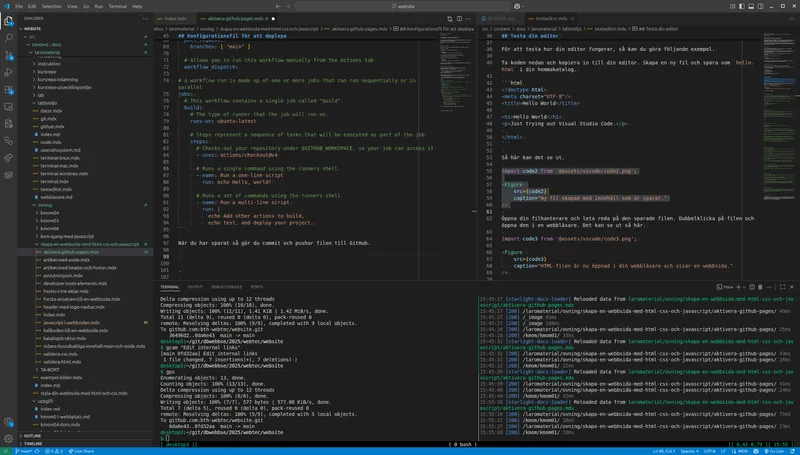Switch to the PORTS panel tab
This screenshot has height=455, width=800.
tap(257, 287)
